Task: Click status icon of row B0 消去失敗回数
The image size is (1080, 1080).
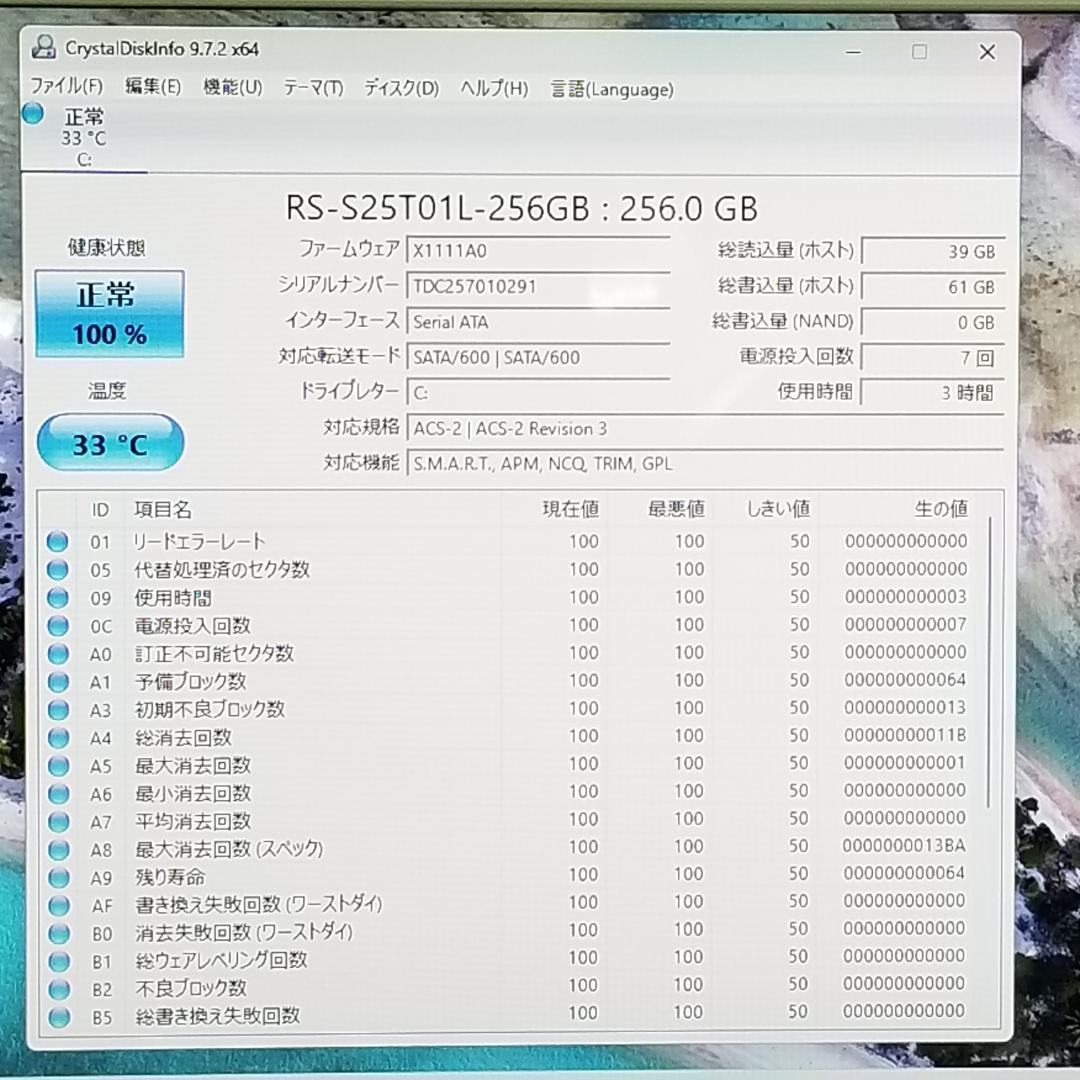Action: [x=59, y=933]
